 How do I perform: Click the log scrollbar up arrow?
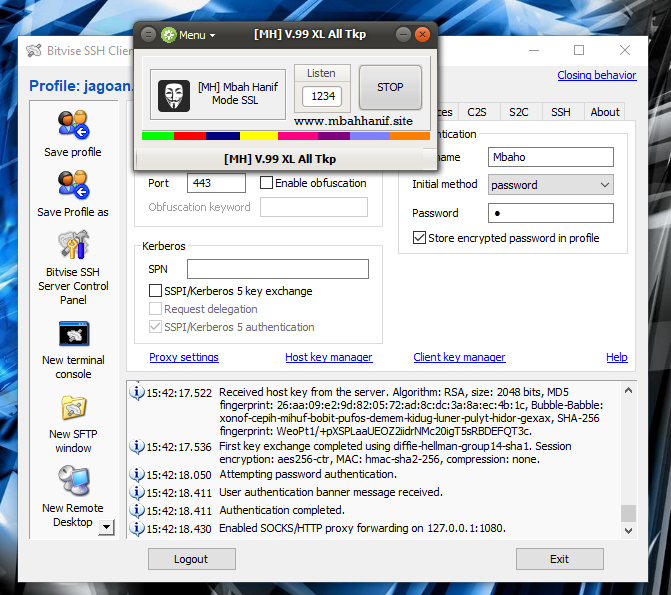628,390
